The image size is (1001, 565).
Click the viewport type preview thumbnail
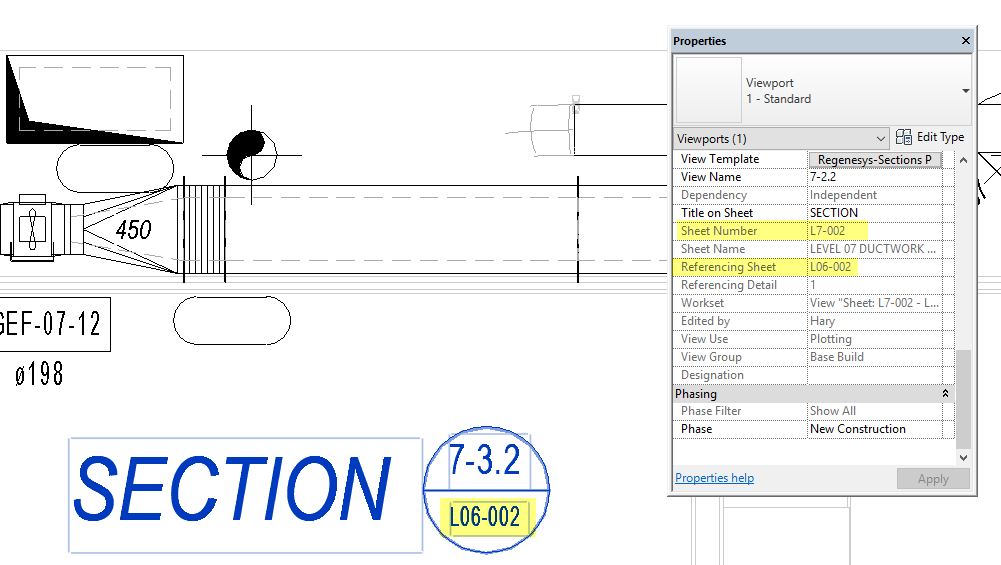[x=709, y=90]
